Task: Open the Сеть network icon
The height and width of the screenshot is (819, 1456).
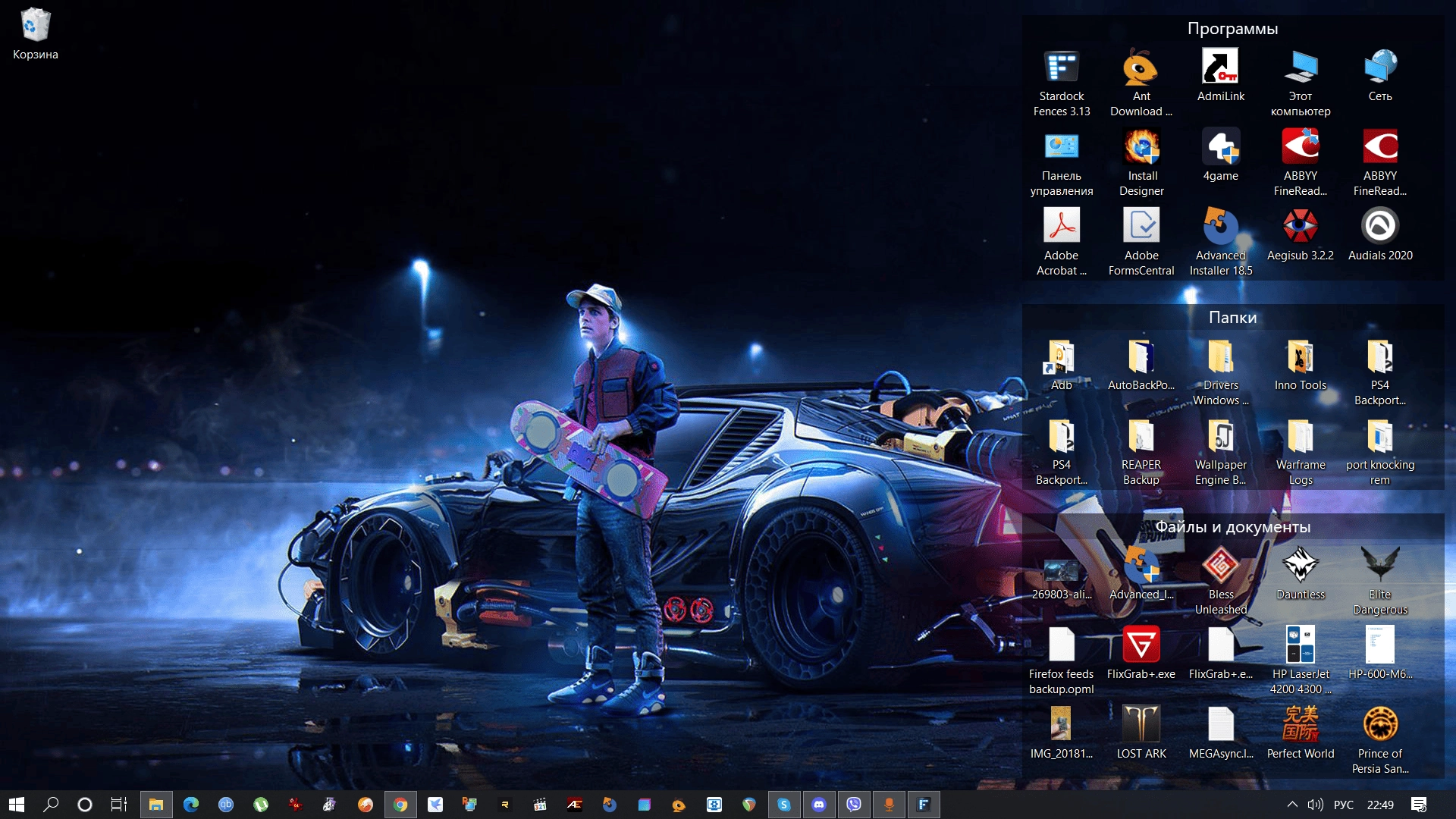Action: [x=1380, y=76]
